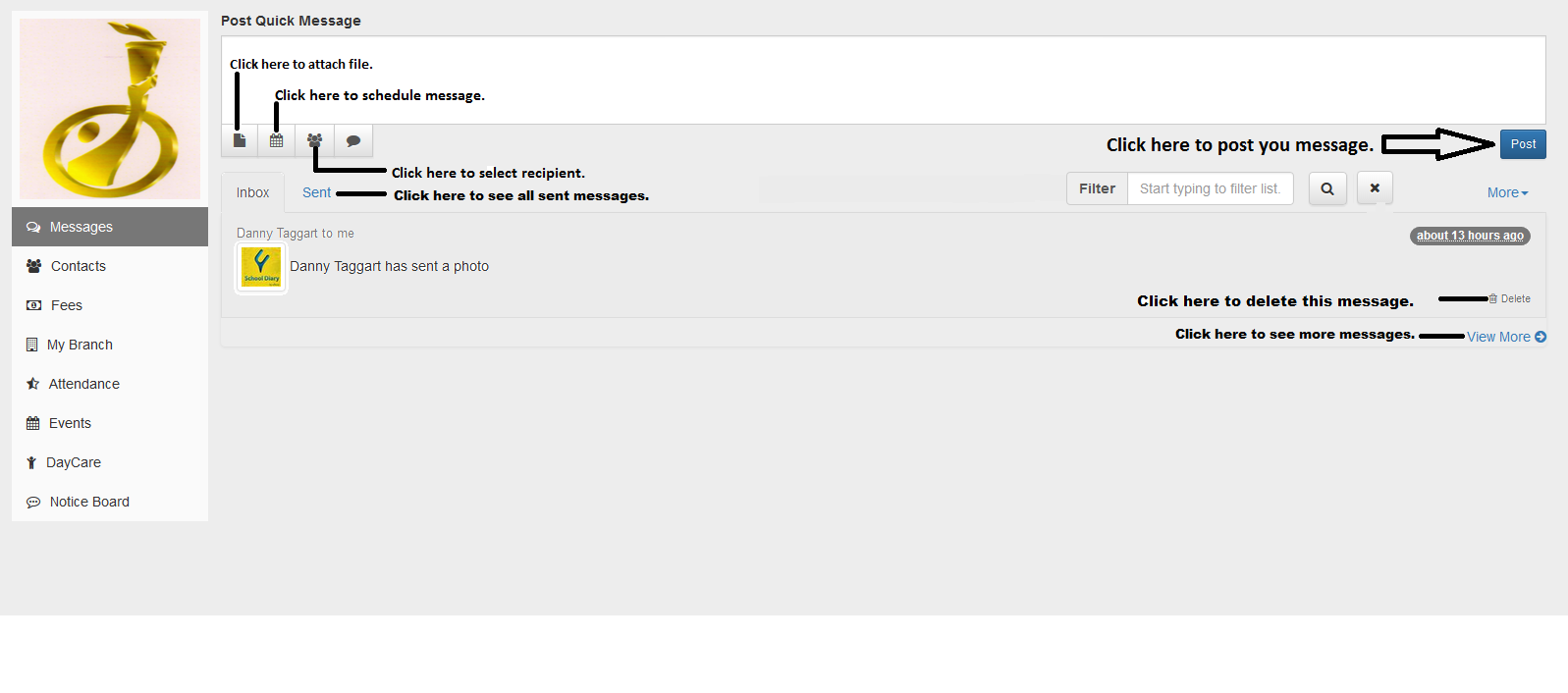Image resolution: width=1568 pixels, height=693 pixels.
Task: Go to the Fees section
Action: click(x=66, y=305)
